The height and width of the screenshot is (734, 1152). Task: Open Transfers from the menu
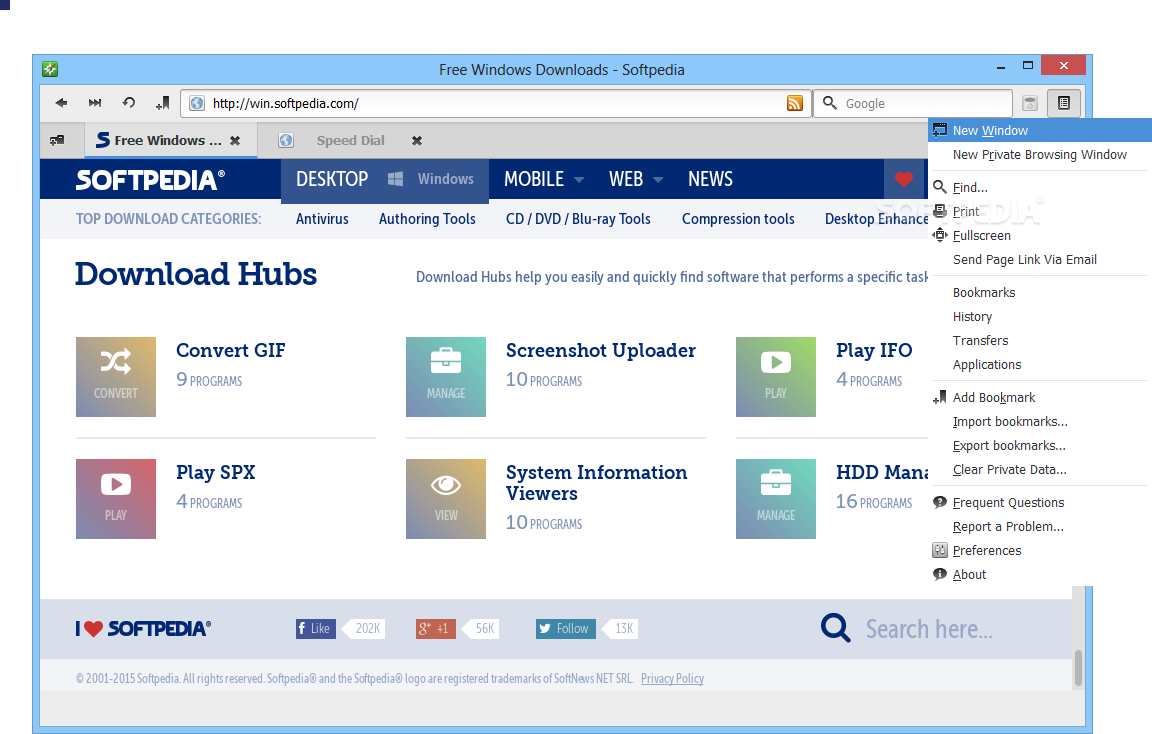1040,340
